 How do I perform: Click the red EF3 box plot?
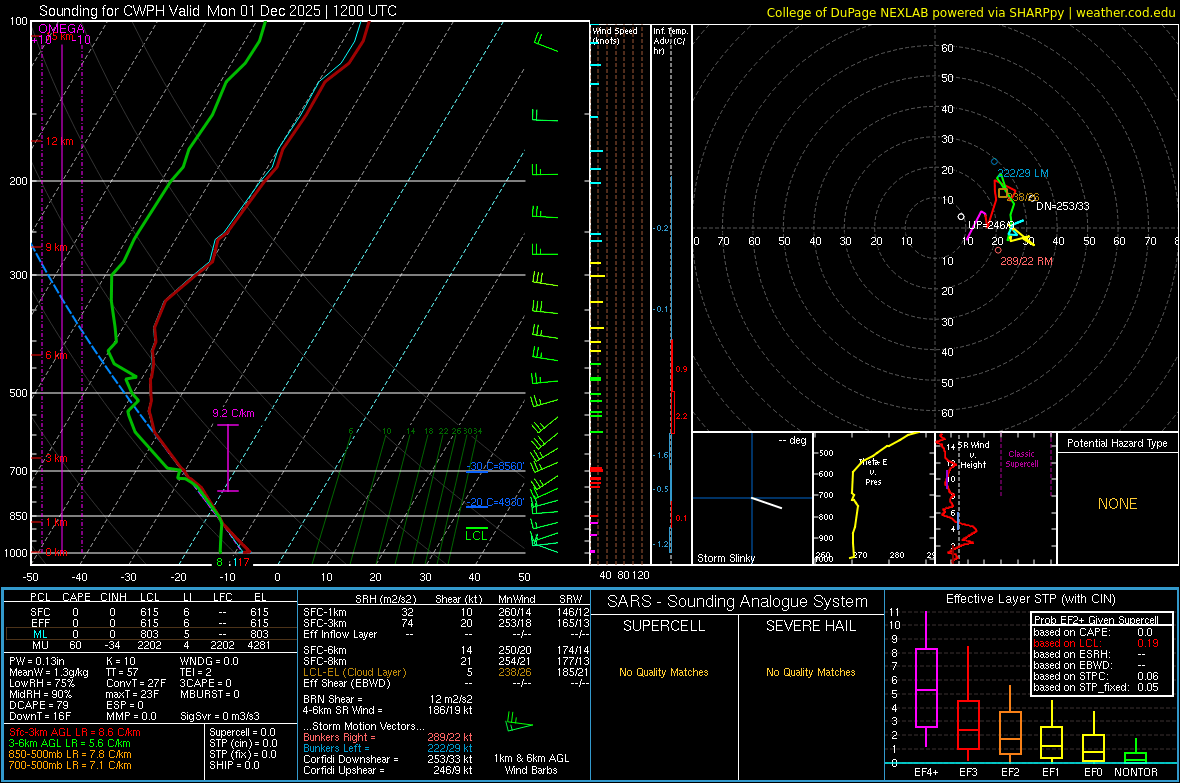tap(968, 705)
